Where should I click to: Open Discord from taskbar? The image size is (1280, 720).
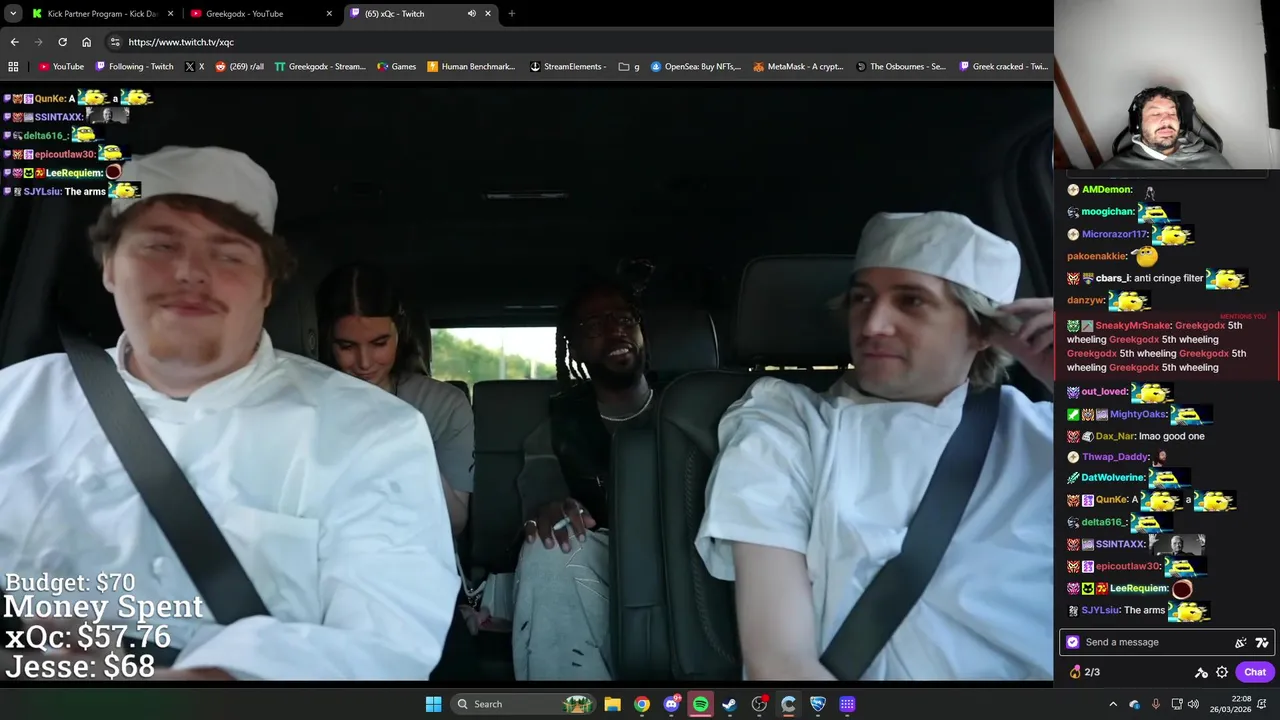point(671,704)
